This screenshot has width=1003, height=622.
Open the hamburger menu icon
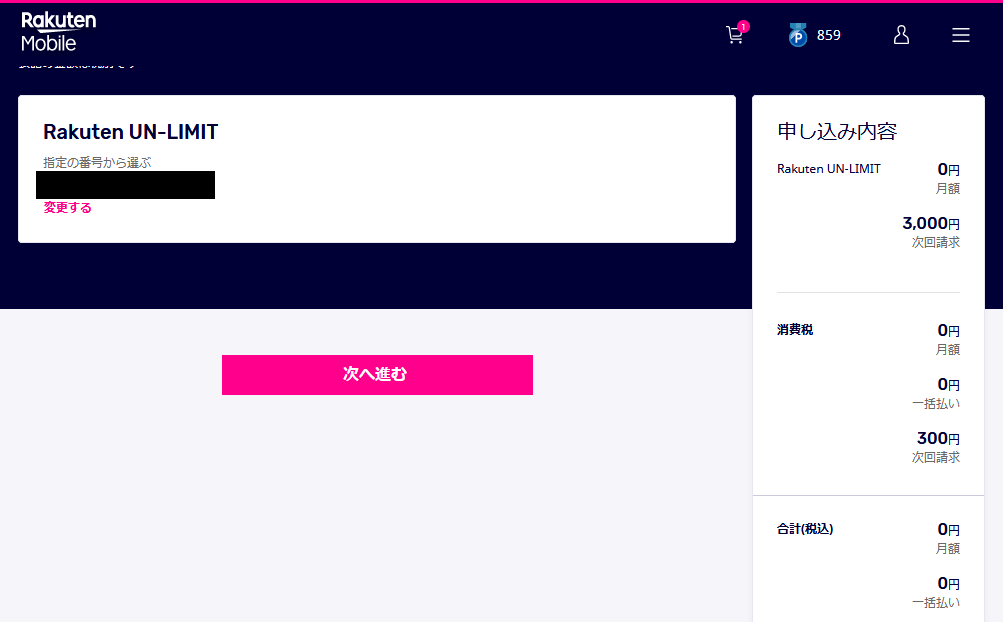tap(961, 35)
